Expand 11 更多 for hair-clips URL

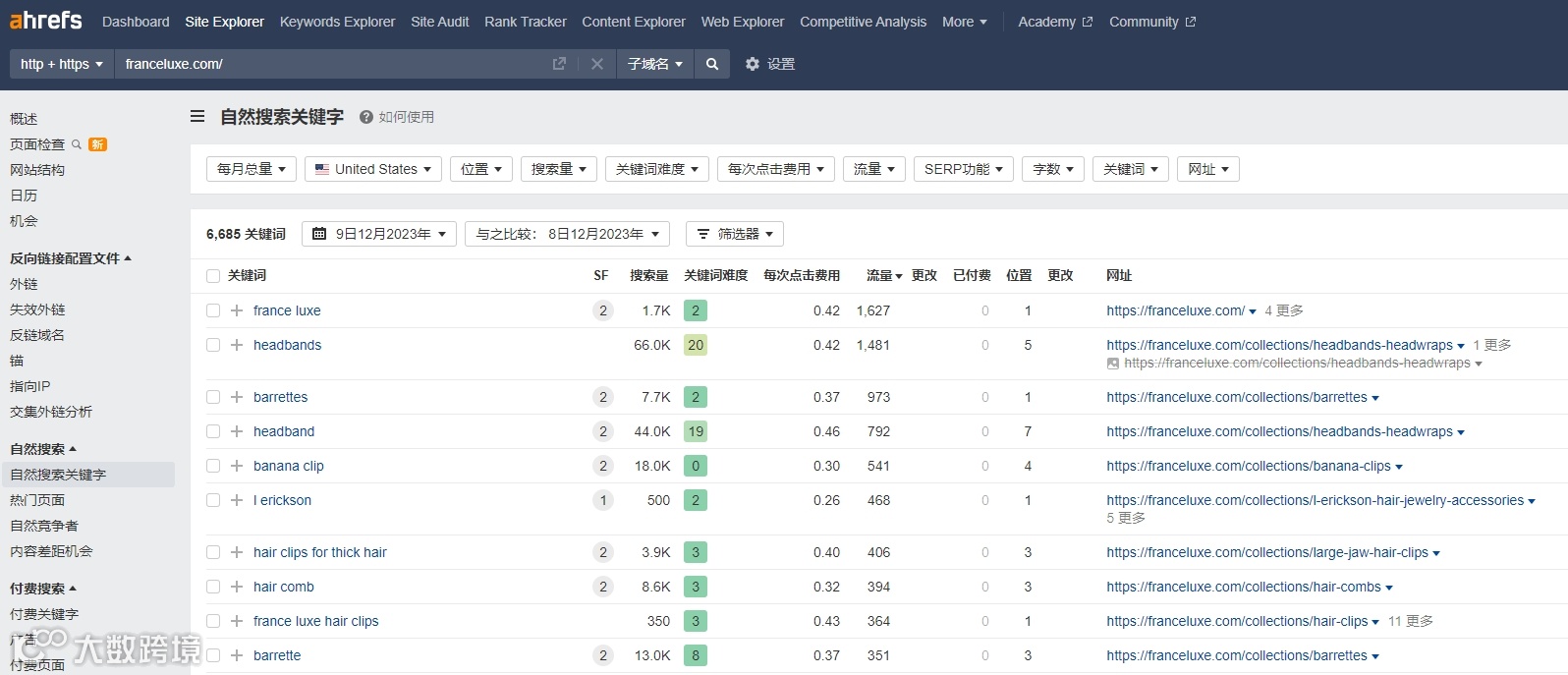point(1410,621)
